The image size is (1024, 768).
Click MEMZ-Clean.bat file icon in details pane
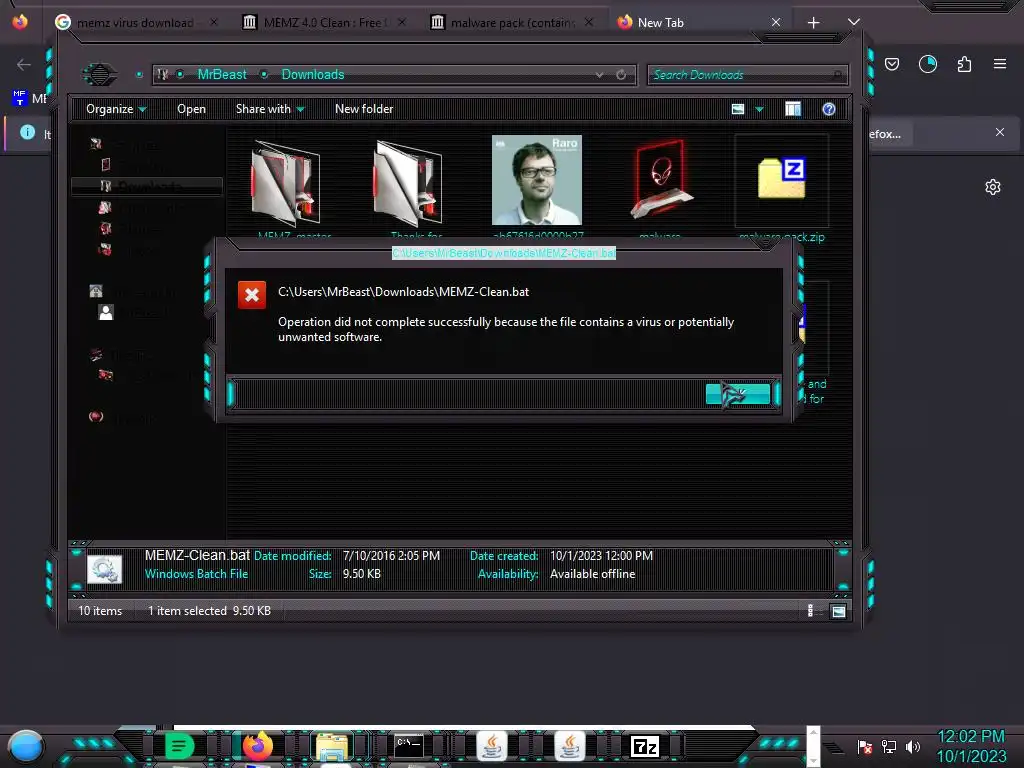pos(104,569)
